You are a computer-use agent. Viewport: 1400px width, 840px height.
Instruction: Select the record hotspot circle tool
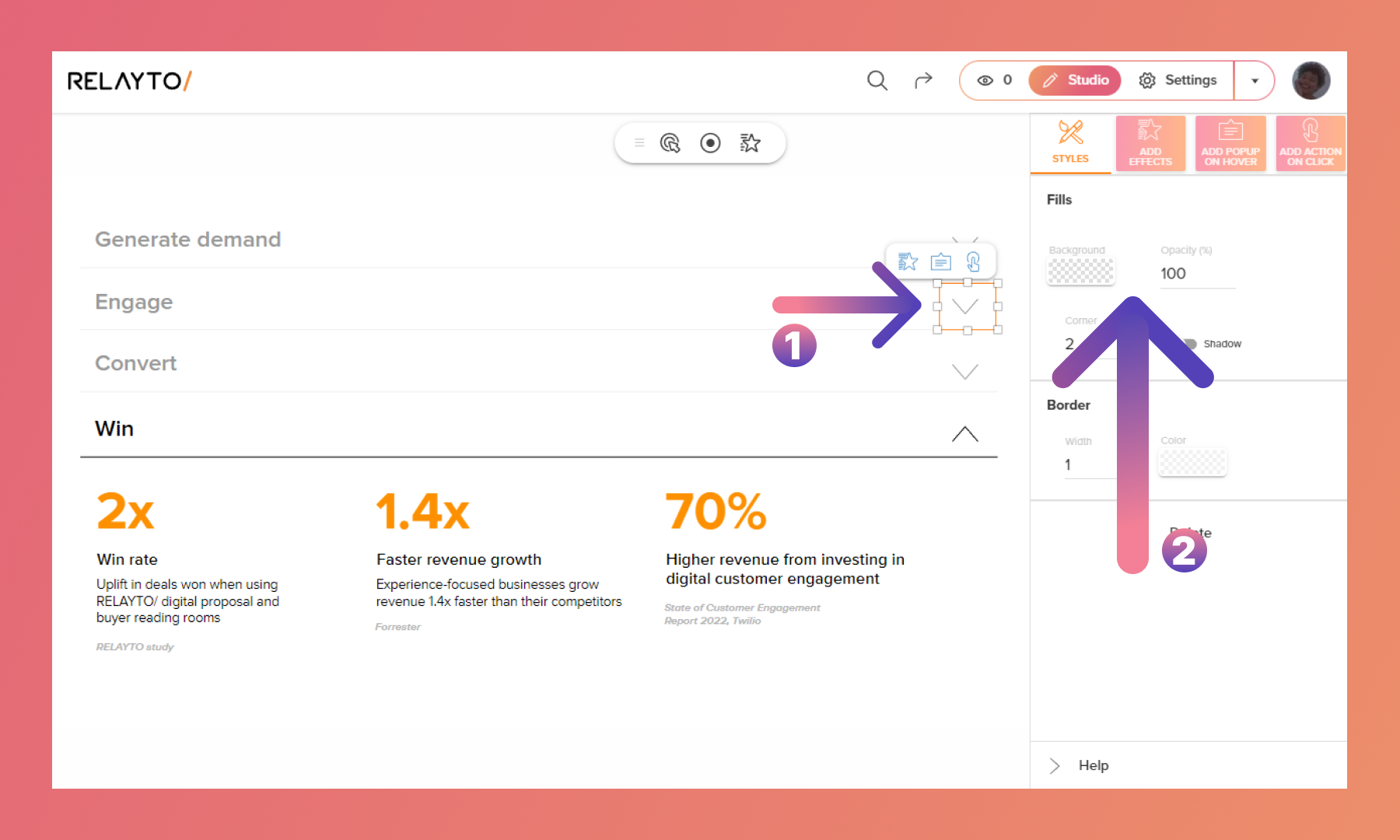pos(710,143)
